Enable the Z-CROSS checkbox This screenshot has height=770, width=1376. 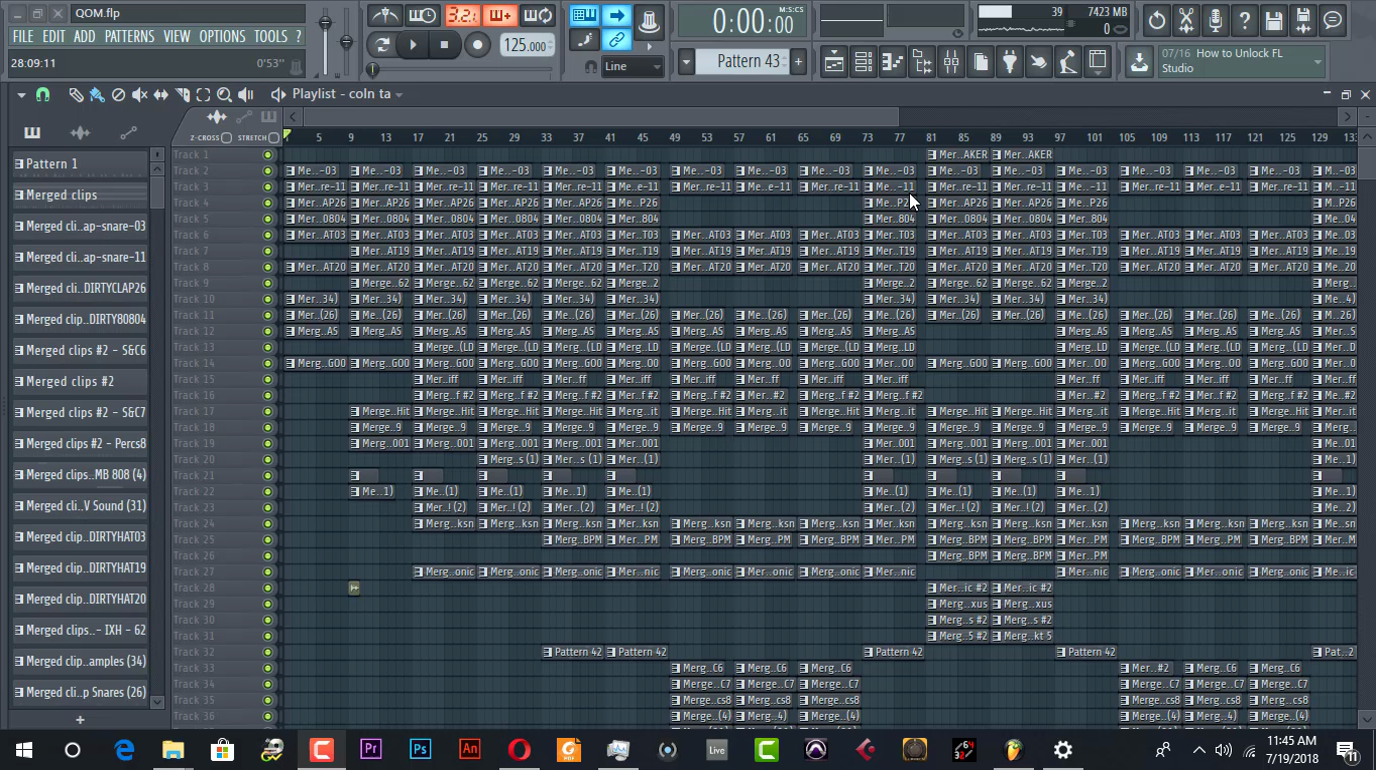[x=227, y=138]
